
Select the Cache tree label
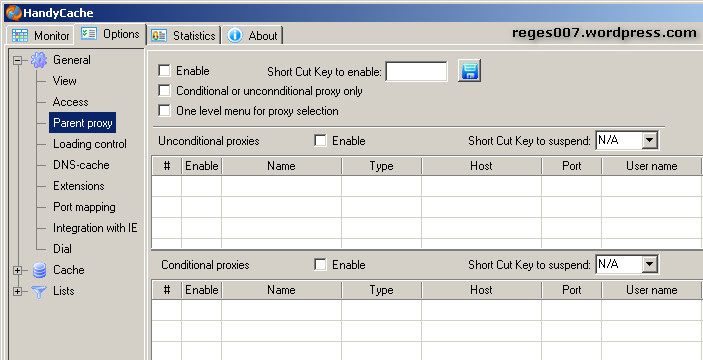tap(69, 270)
